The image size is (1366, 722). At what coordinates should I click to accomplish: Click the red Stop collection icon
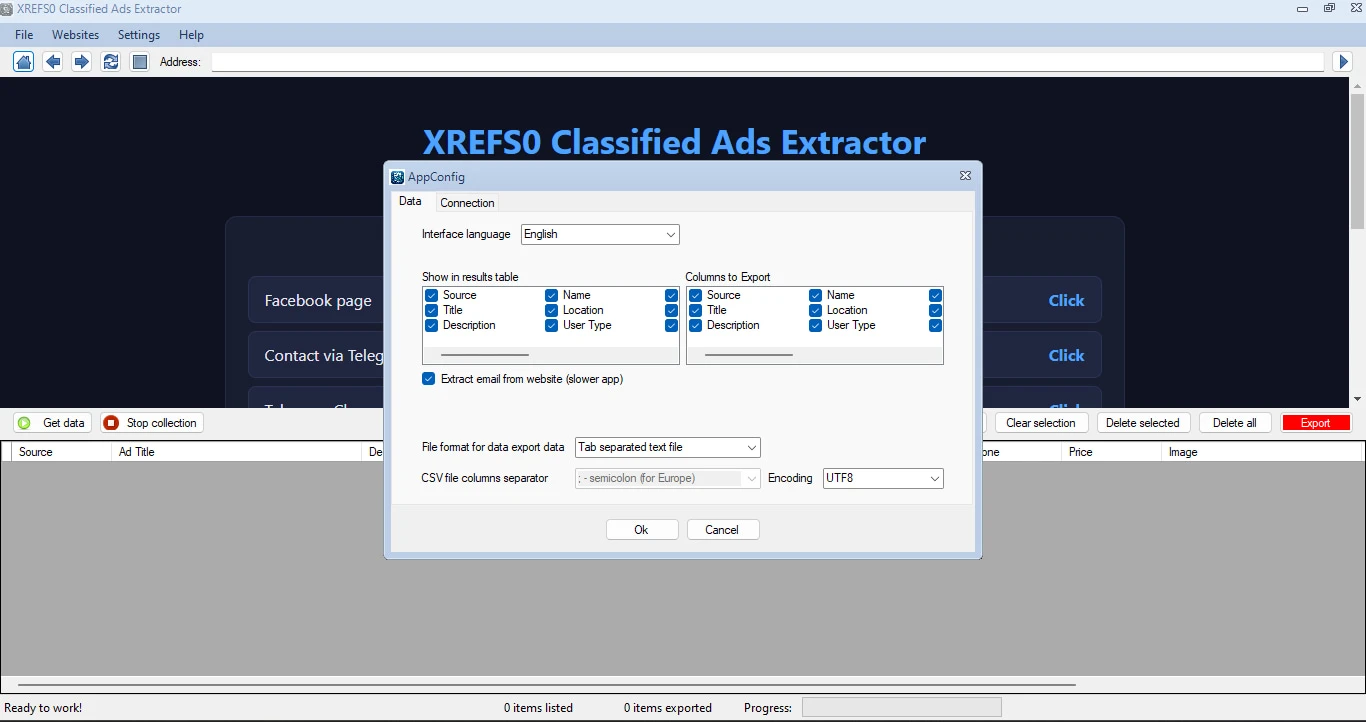(111, 423)
